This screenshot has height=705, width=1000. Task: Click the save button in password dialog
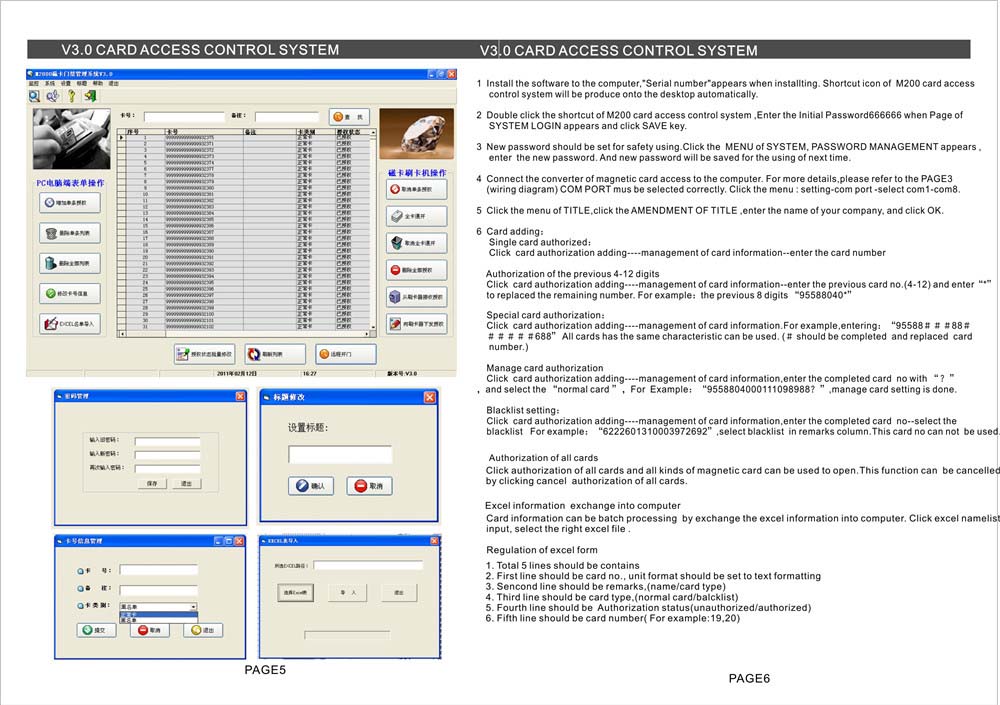pyautogui.click(x=152, y=484)
